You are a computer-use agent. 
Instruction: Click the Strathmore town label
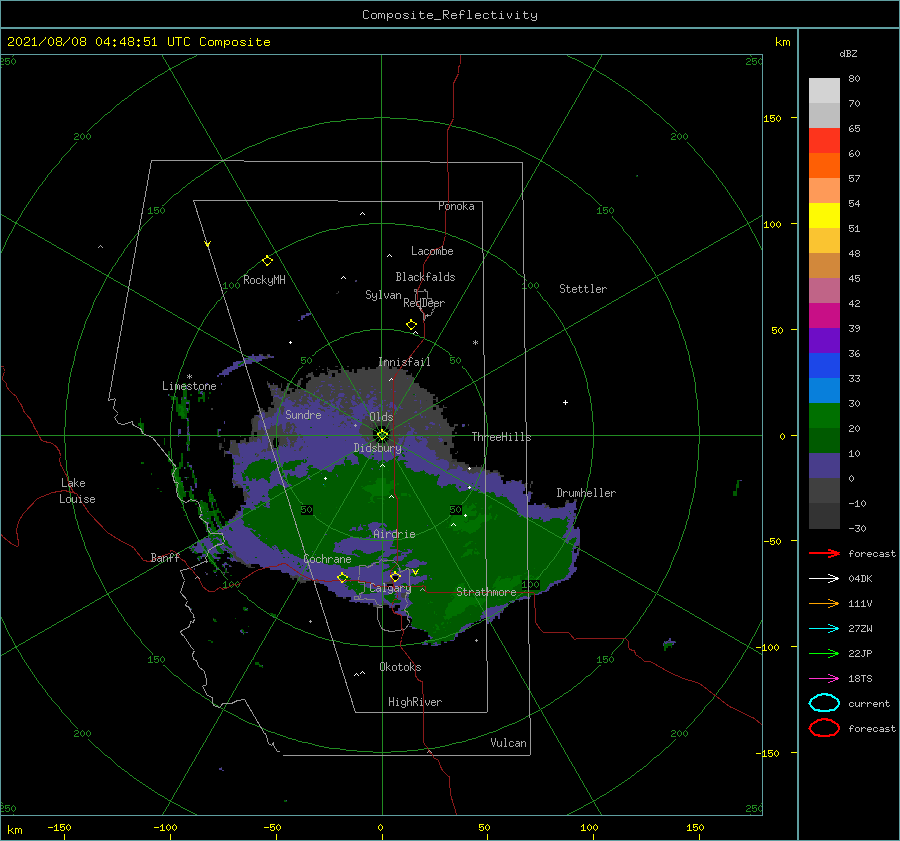click(486, 592)
